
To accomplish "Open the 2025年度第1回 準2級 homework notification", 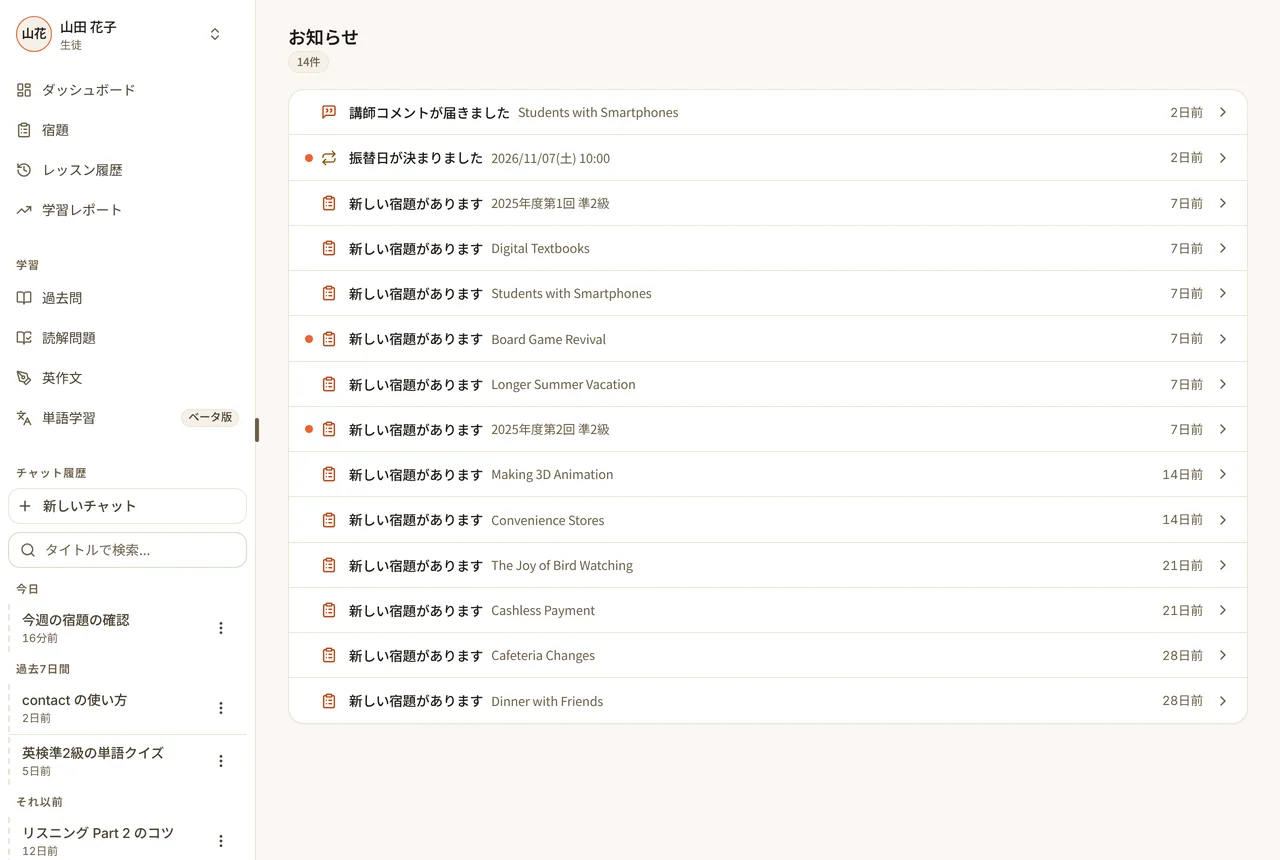I will [768, 203].
